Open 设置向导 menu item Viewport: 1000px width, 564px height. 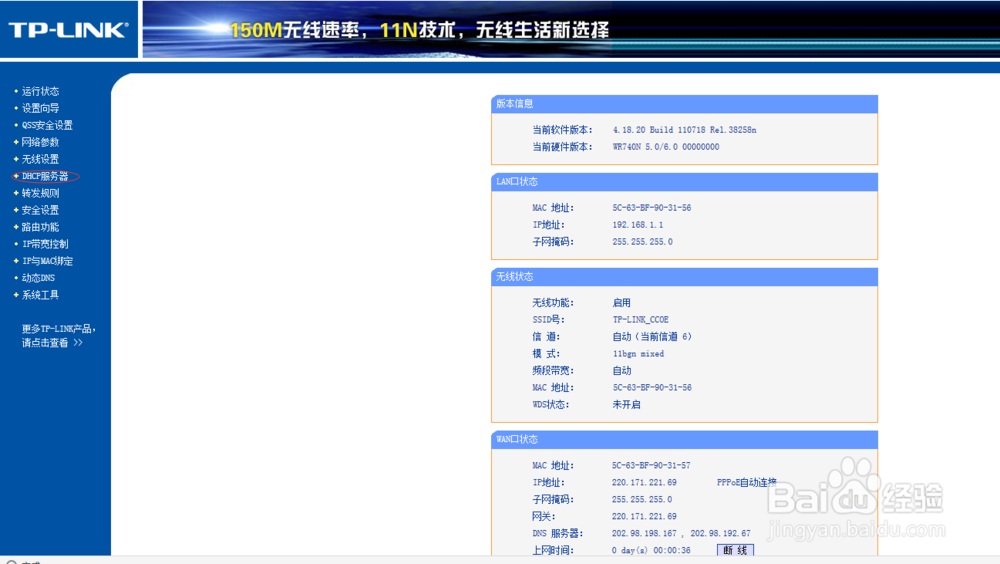(x=40, y=108)
